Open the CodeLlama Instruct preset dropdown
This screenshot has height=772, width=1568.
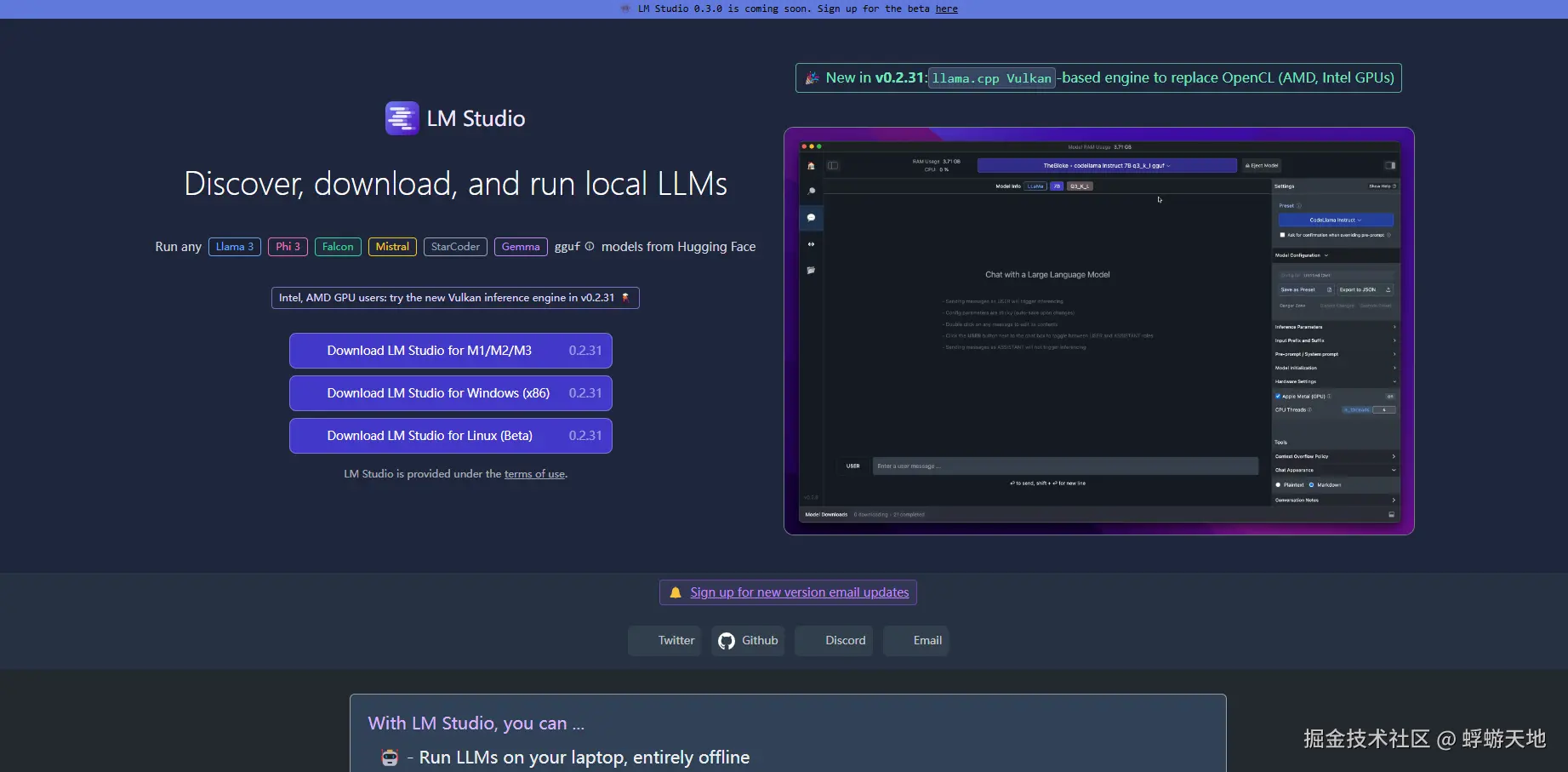tap(1336, 220)
